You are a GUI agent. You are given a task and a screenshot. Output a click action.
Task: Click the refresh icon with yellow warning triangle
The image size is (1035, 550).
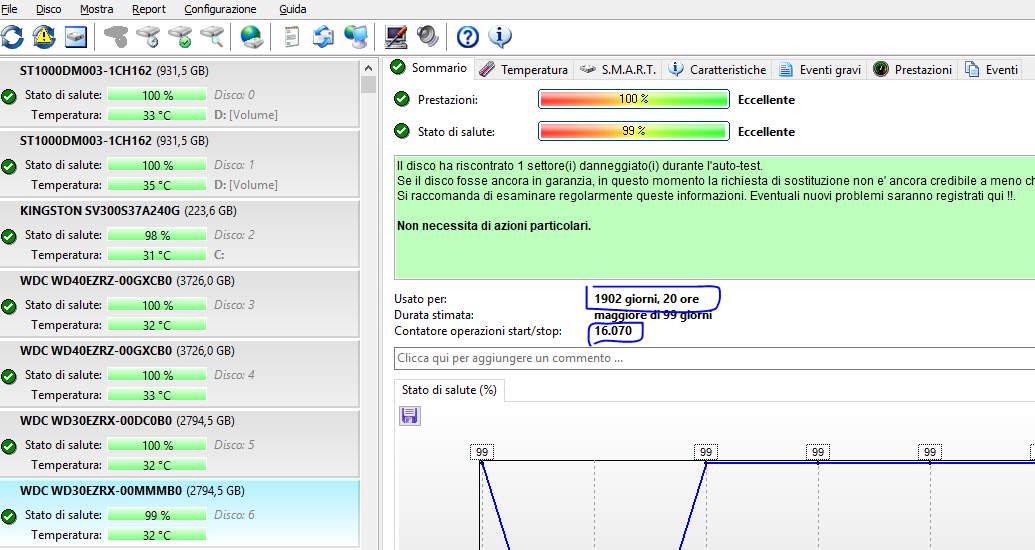(x=44, y=37)
